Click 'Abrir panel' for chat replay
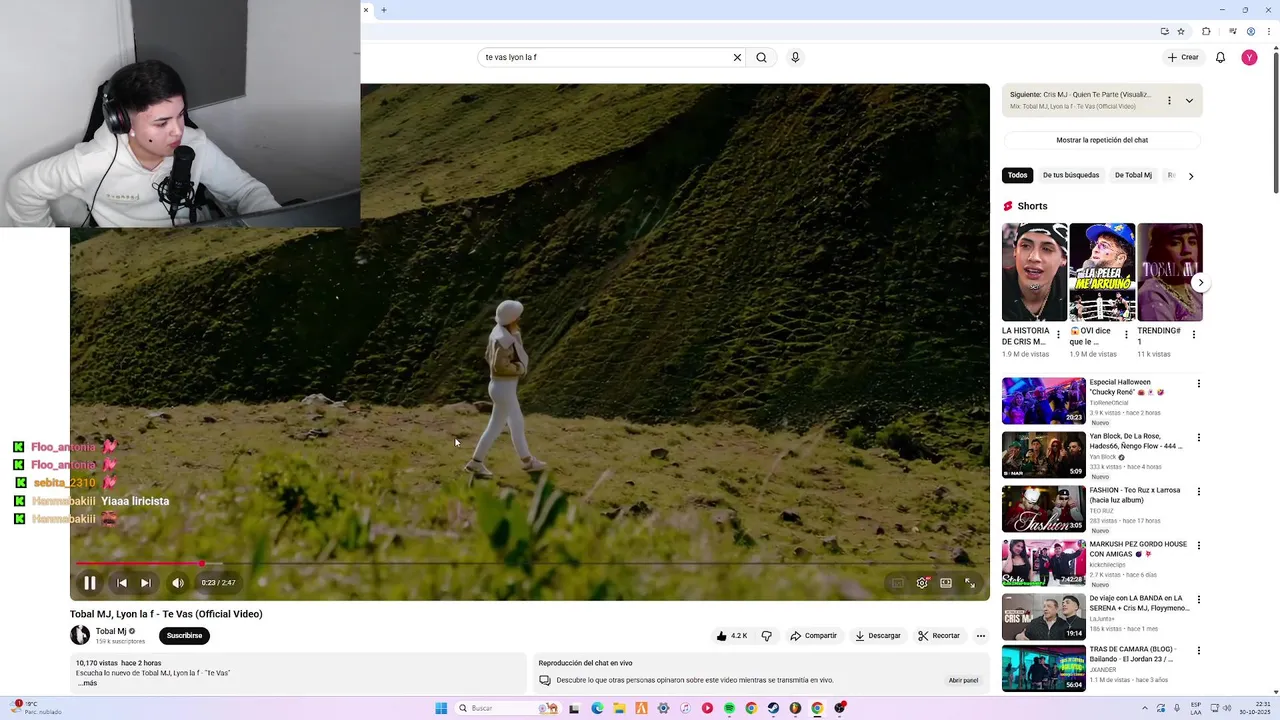 (x=963, y=680)
